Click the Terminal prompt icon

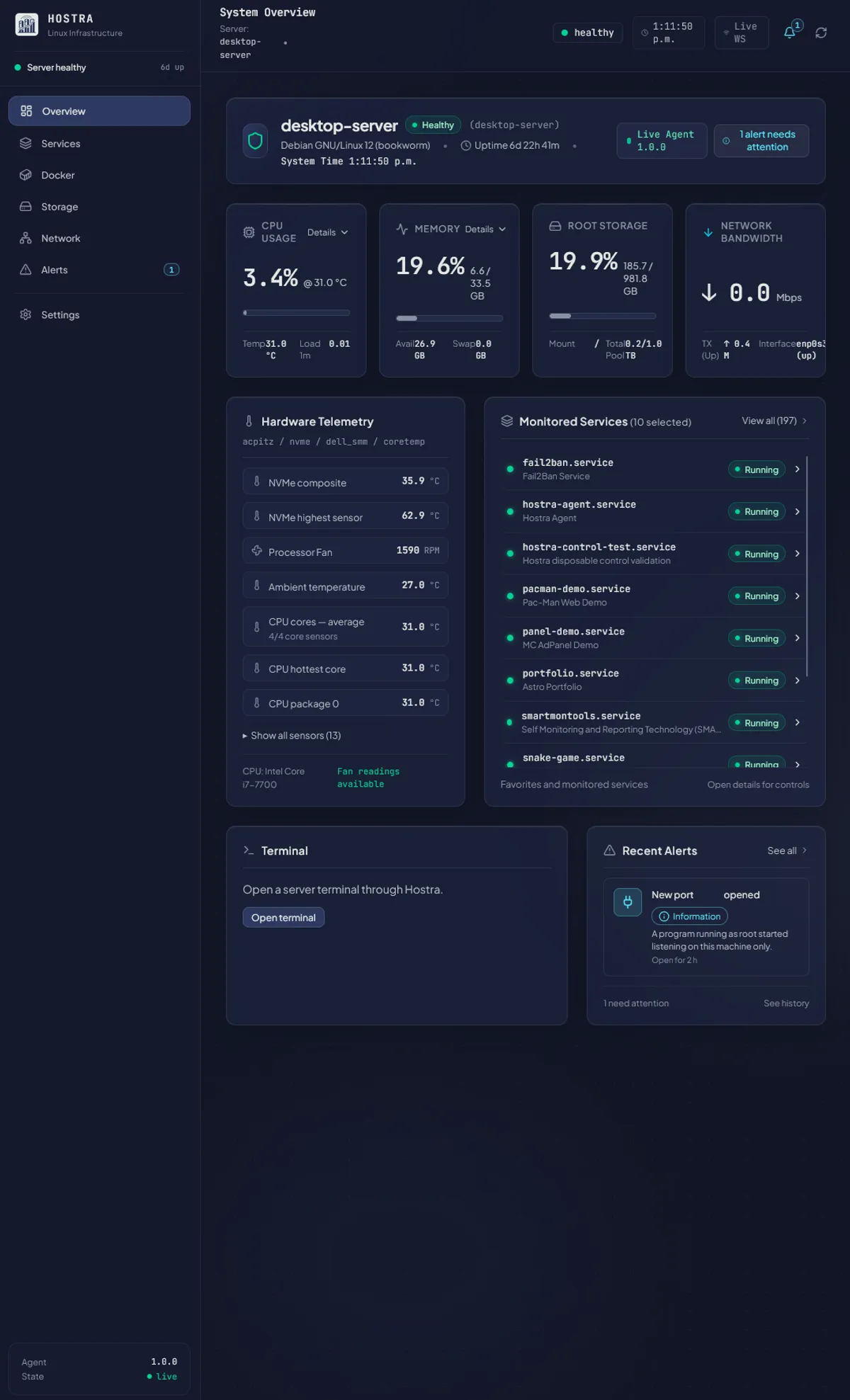[x=249, y=850]
